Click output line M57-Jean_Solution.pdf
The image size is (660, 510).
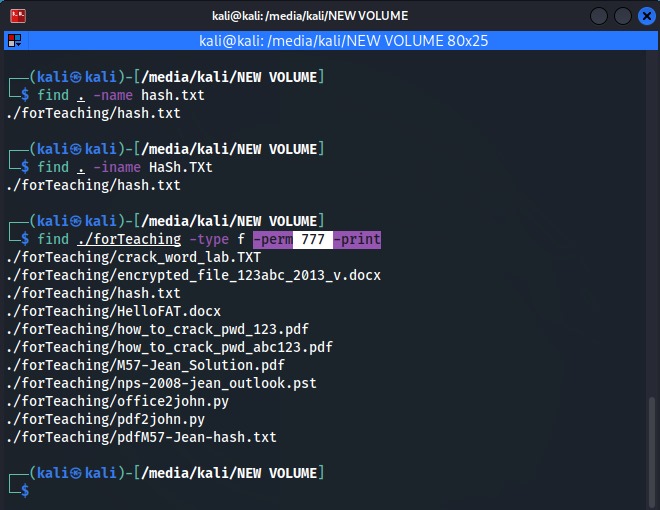click(x=146, y=365)
